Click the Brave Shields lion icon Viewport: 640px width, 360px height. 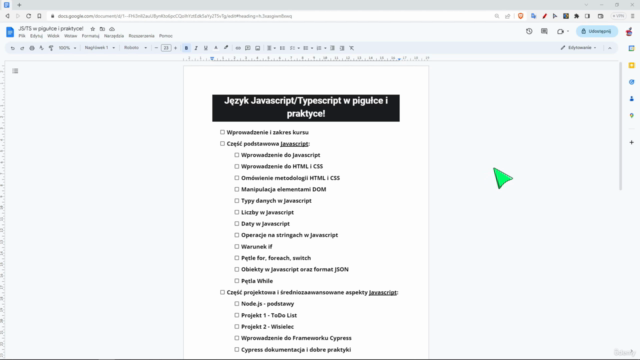click(520, 16)
